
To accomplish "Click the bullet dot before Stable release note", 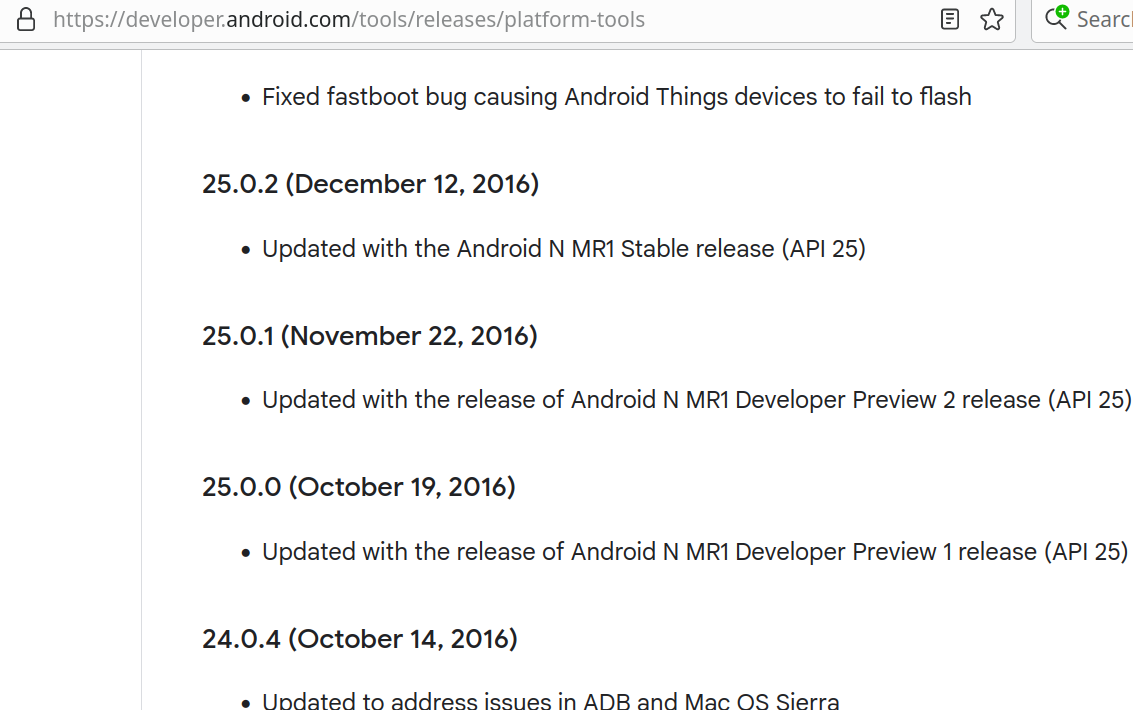I will [x=245, y=250].
